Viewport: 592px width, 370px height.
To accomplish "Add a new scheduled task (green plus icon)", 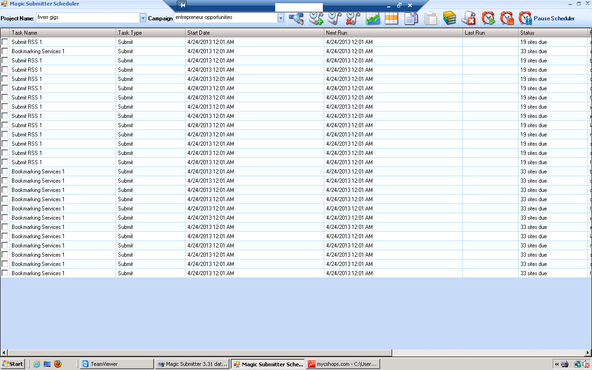I will tap(316, 18).
